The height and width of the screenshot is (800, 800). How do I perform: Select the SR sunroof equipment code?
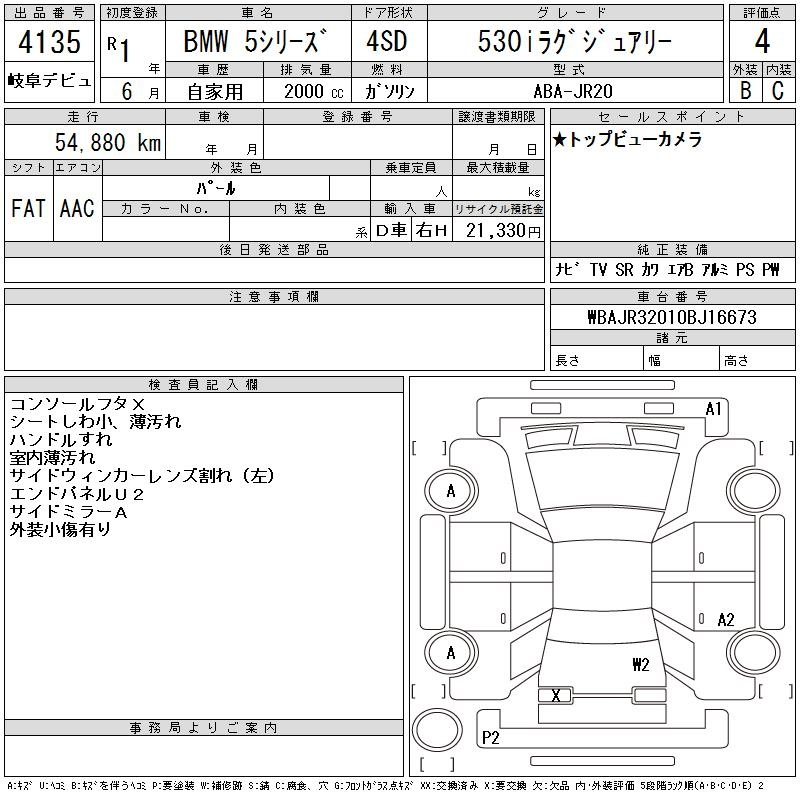point(624,269)
